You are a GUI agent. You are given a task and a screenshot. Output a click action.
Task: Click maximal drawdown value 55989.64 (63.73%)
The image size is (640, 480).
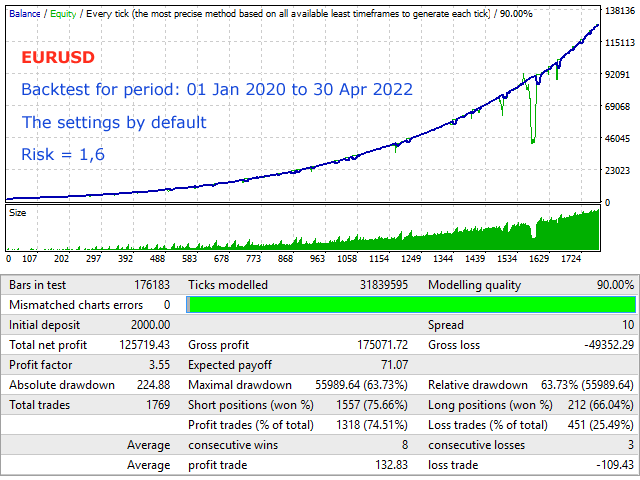[x=361, y=385]
